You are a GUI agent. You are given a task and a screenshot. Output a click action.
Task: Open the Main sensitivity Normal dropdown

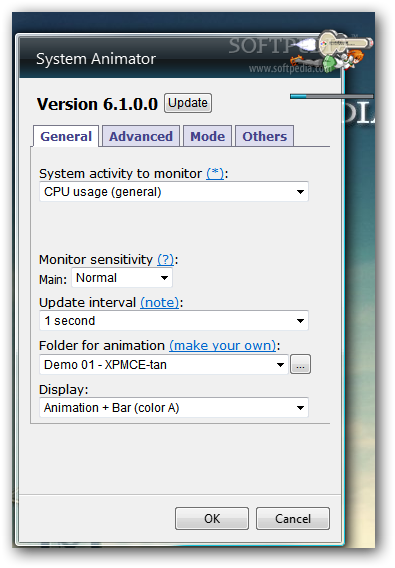pyautogui.click(x=122, y=278)
